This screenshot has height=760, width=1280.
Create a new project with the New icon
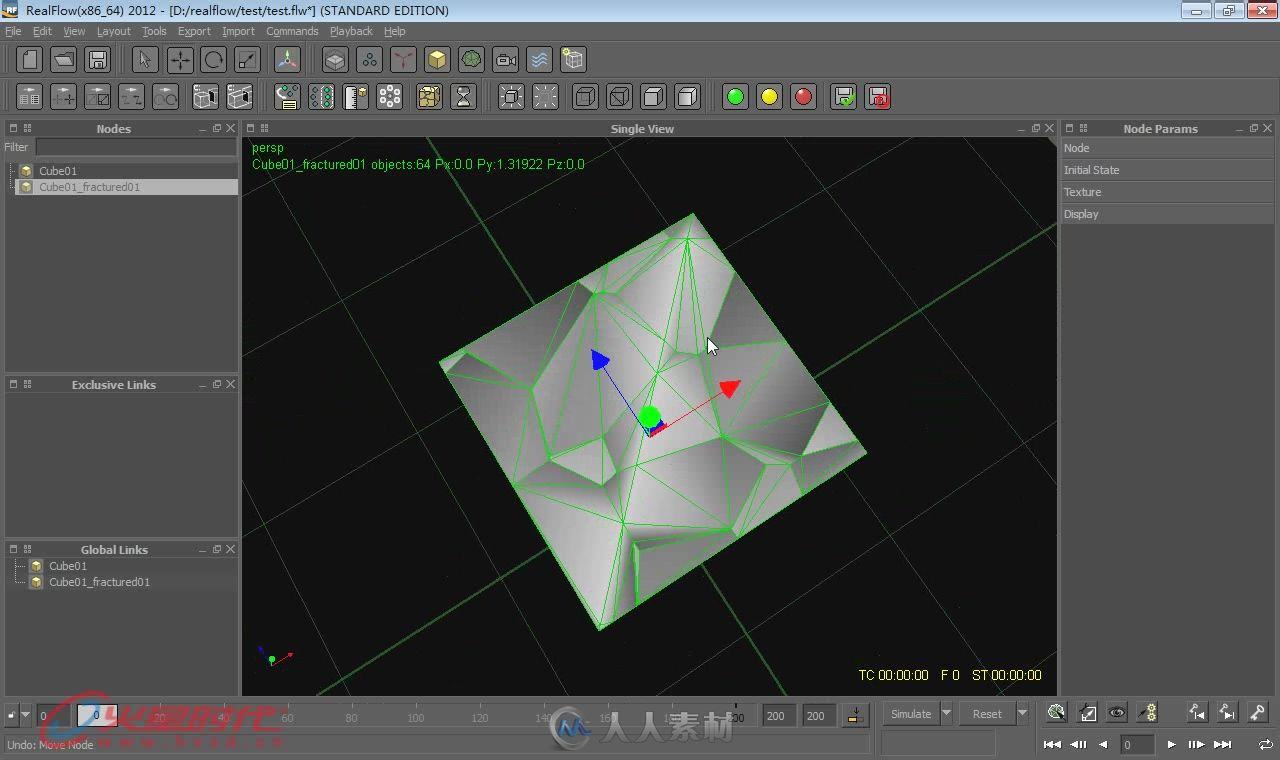coord(30,59)
